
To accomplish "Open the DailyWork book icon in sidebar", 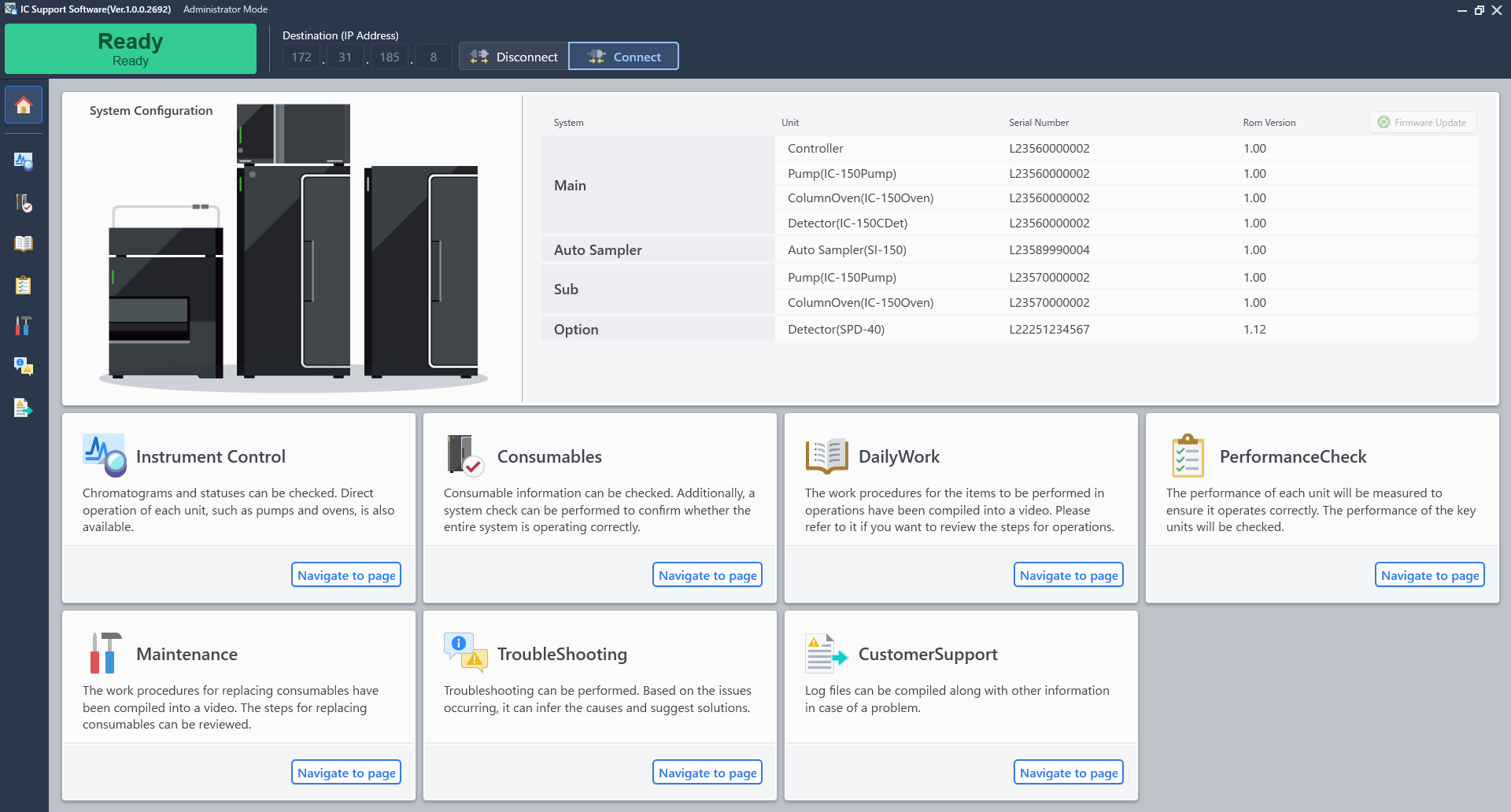I will pos(23,243).
